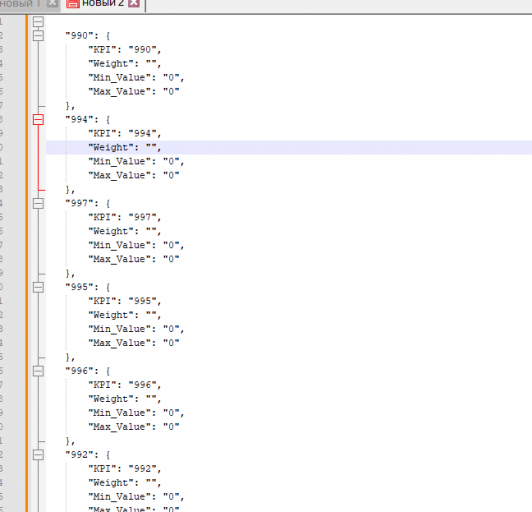This screenshot has width=532, height=512.
Task: Click the "995": { line
Action: pyautogui.click(x=88, y=287)
